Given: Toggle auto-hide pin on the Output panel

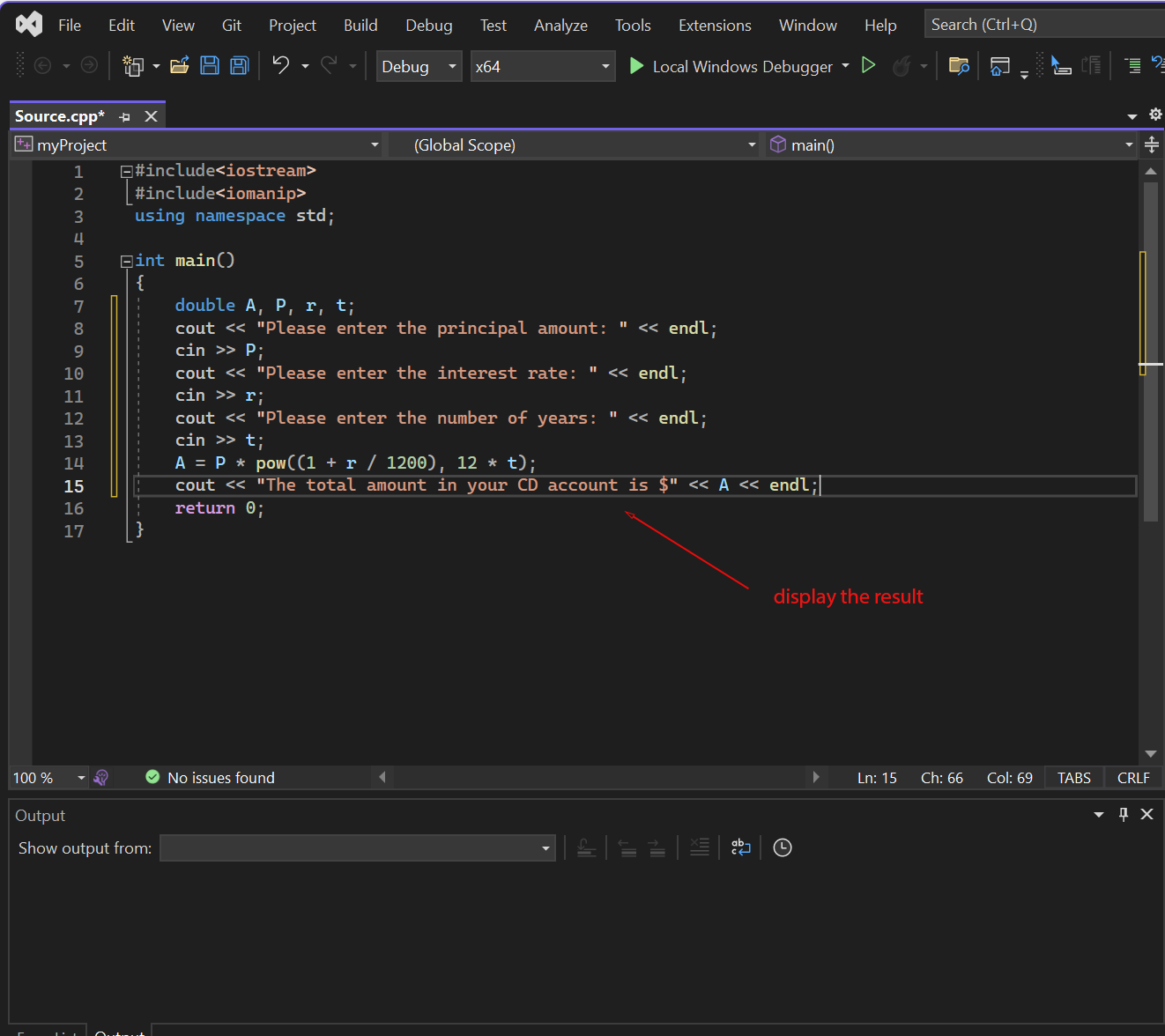Looking at the screenshot, I should [1124, 814].
